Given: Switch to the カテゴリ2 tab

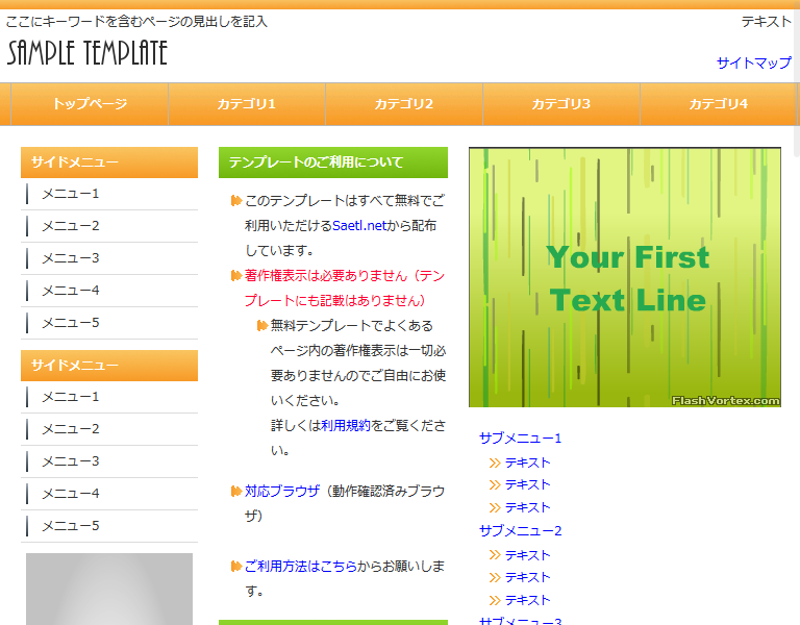Looking at the screenshot, I should [403, 103].
